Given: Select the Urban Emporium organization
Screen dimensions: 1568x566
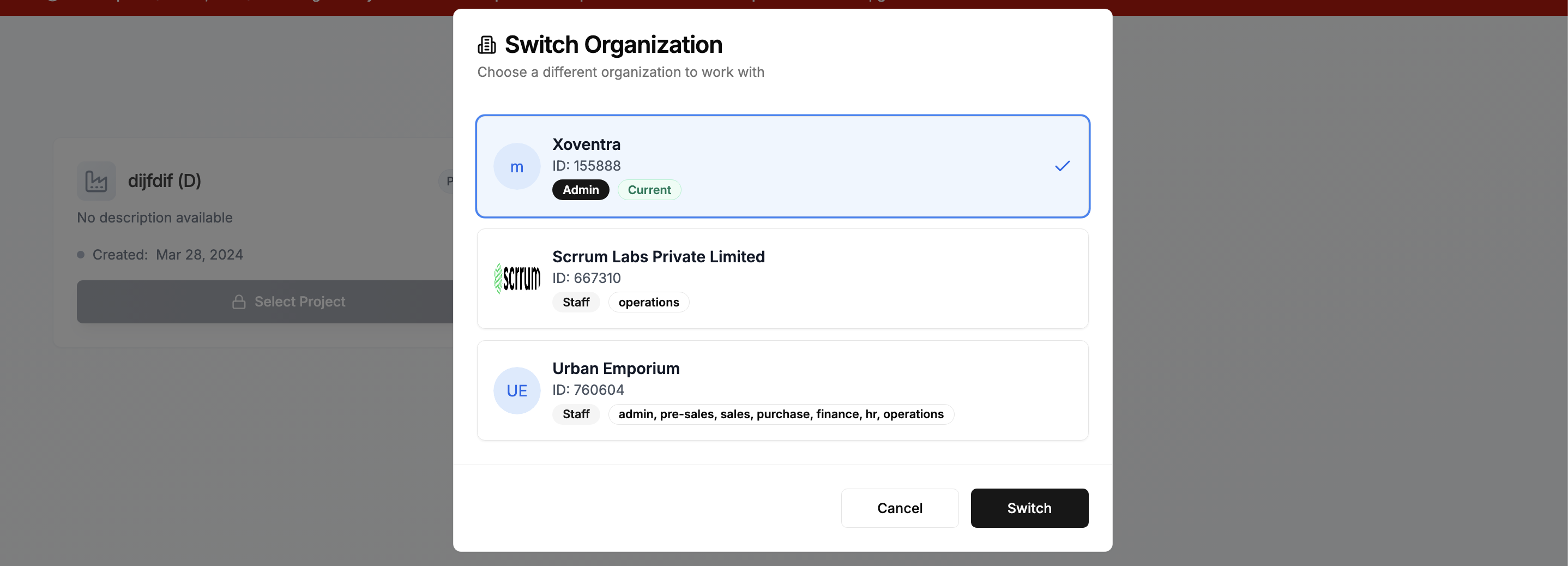Looking at the screenshot, I should (782, 390).
